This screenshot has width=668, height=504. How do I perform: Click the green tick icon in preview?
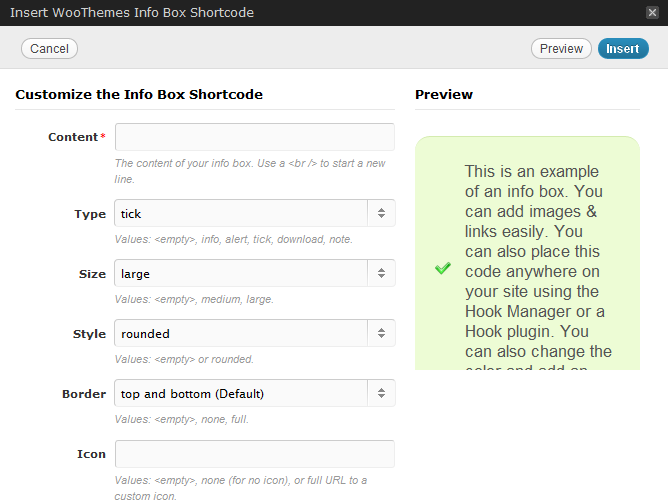(x=443, y=268)
